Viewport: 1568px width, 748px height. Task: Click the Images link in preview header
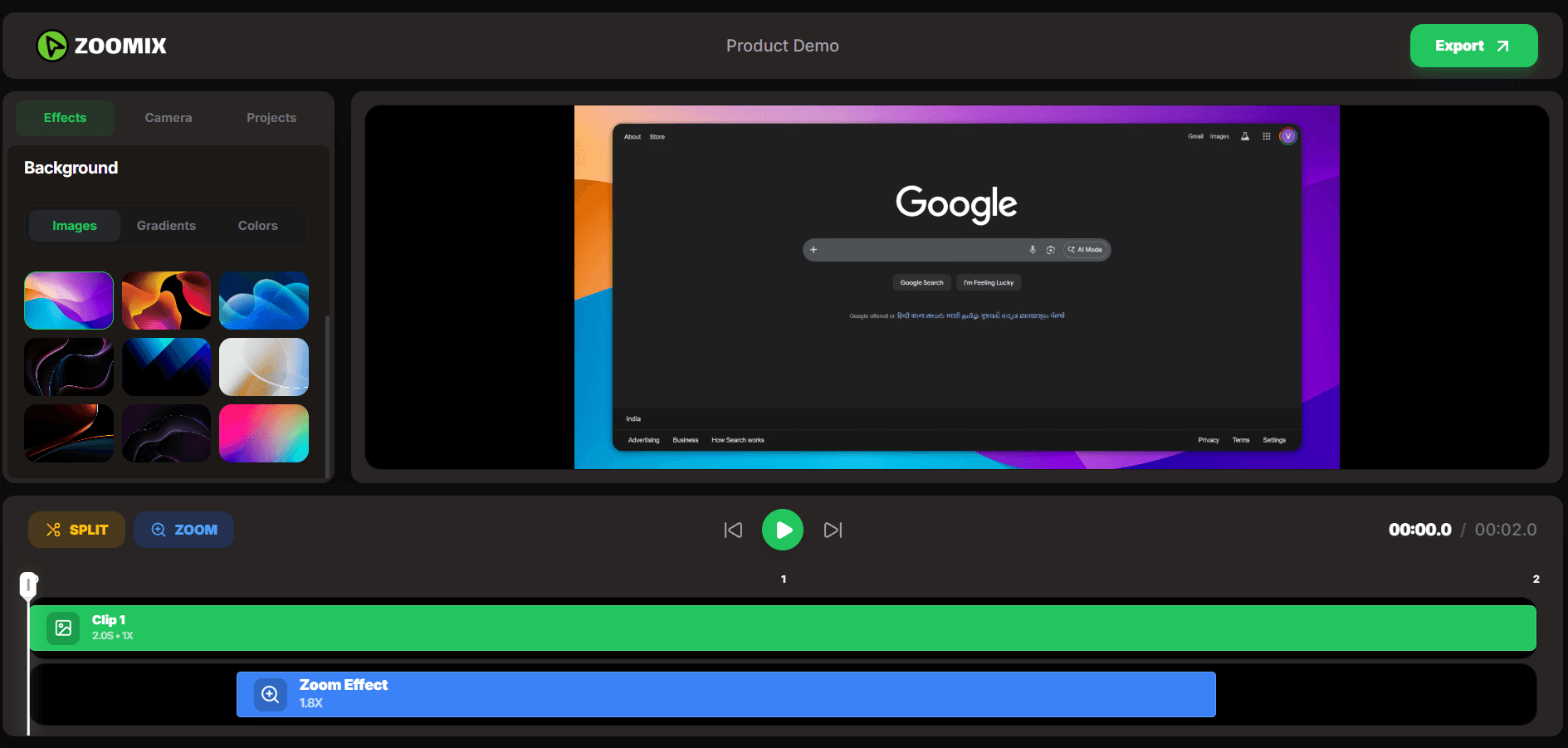point(1219,136)
